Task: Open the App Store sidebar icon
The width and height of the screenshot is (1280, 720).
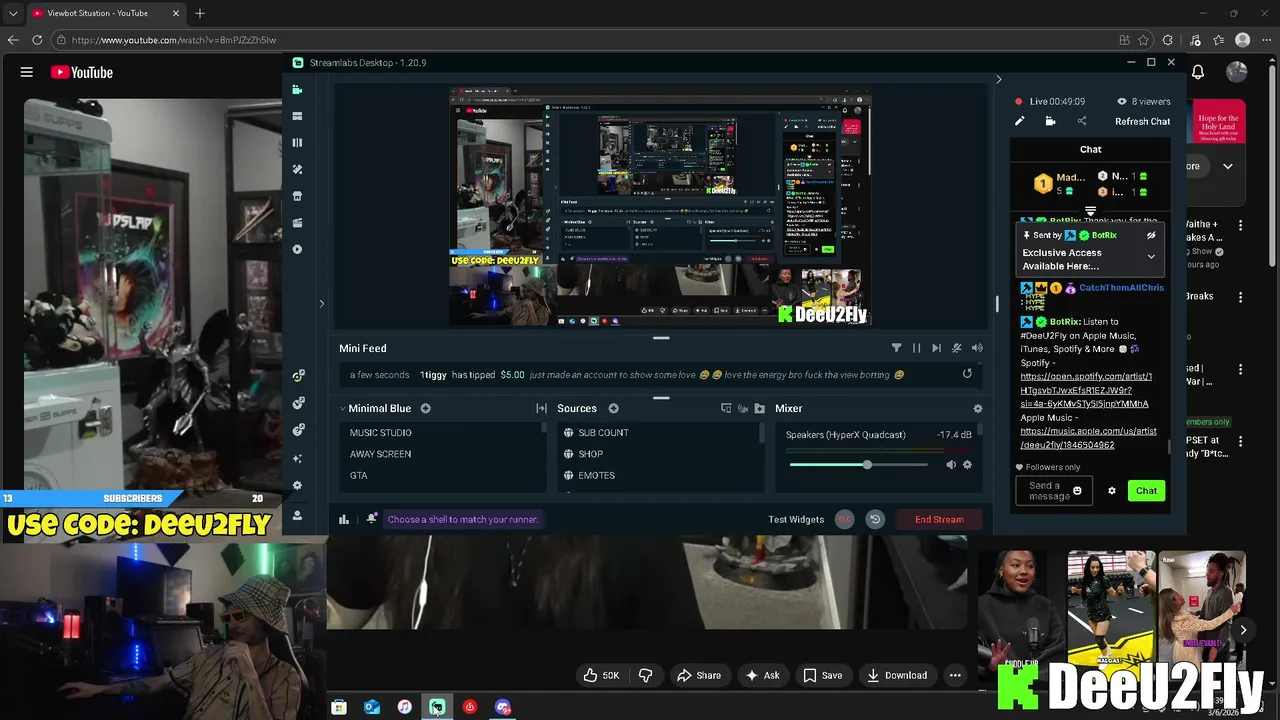Action: point(297,196)
